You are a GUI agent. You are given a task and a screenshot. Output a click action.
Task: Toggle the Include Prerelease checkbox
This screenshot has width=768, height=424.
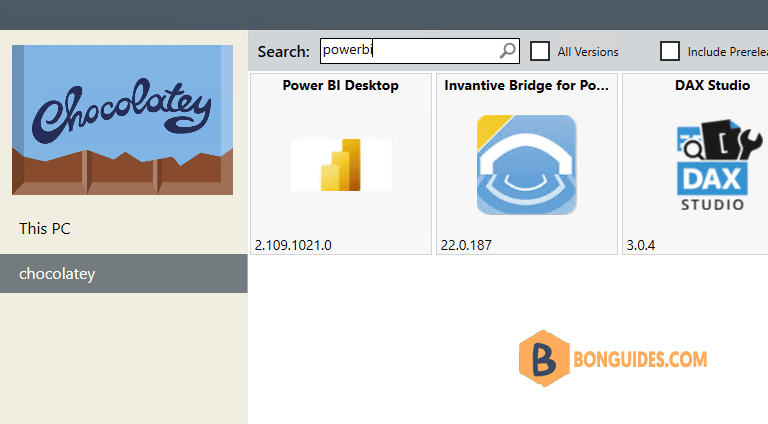tap(670, 51)
